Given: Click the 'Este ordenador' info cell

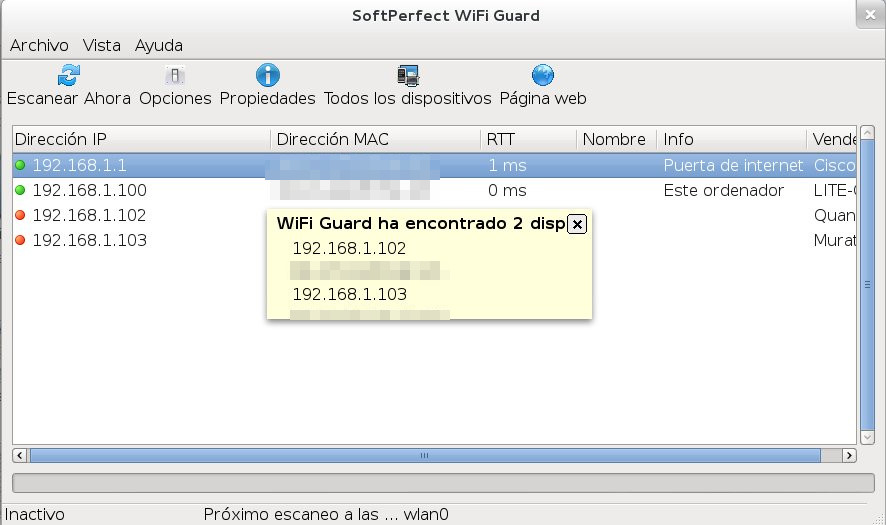Looking at the screenshot, I should [x=723, y=190].
